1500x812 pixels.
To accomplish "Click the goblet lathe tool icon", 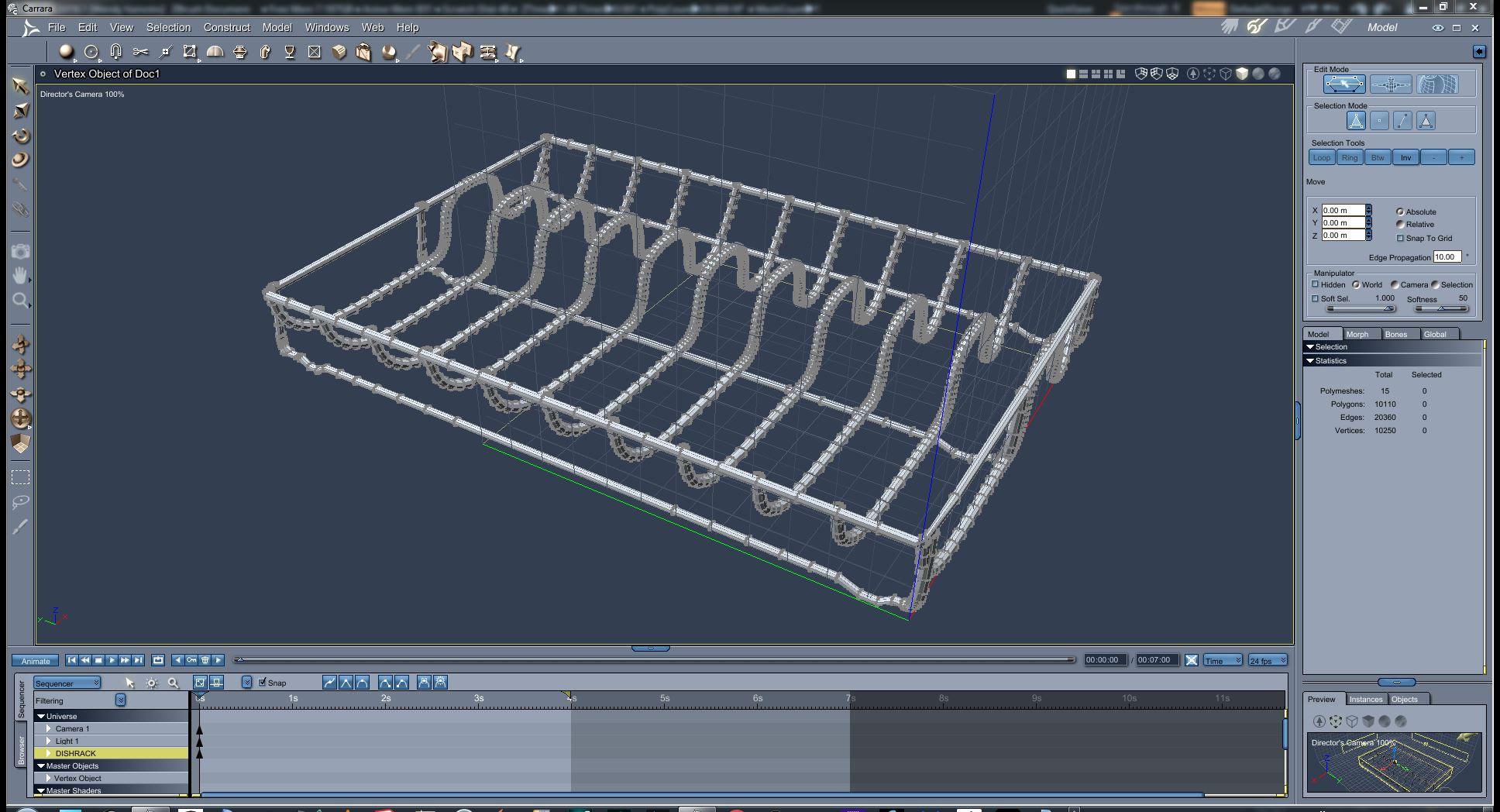I will (290, 52).
